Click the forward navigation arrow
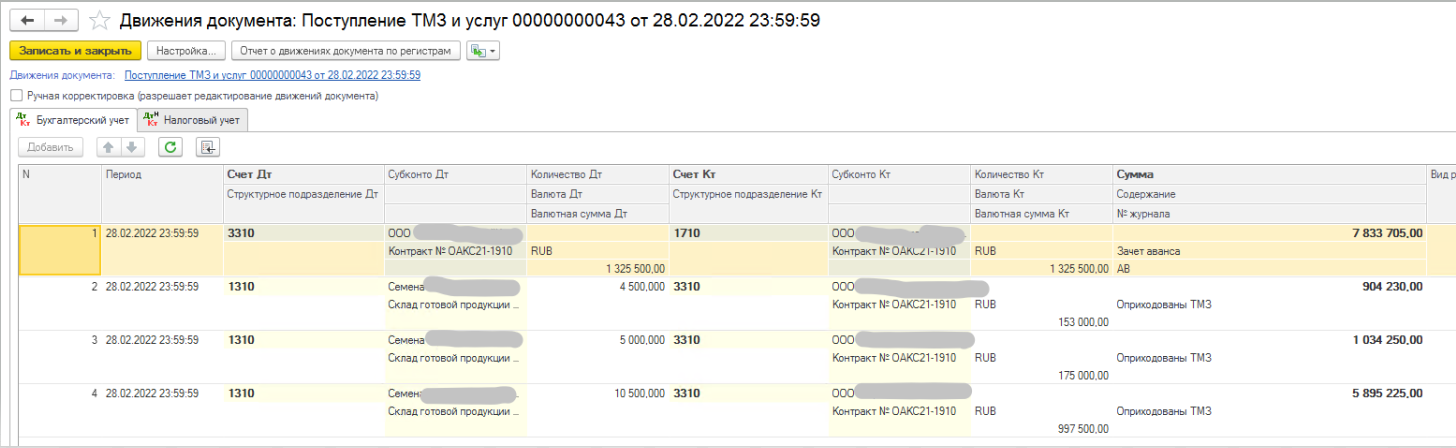This screenshot has height=448, width=1456. (x=60, y=20)
